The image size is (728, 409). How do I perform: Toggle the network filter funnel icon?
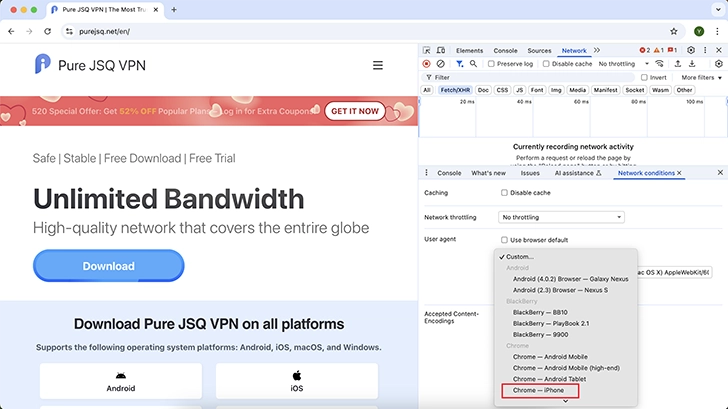click(459, 64)
